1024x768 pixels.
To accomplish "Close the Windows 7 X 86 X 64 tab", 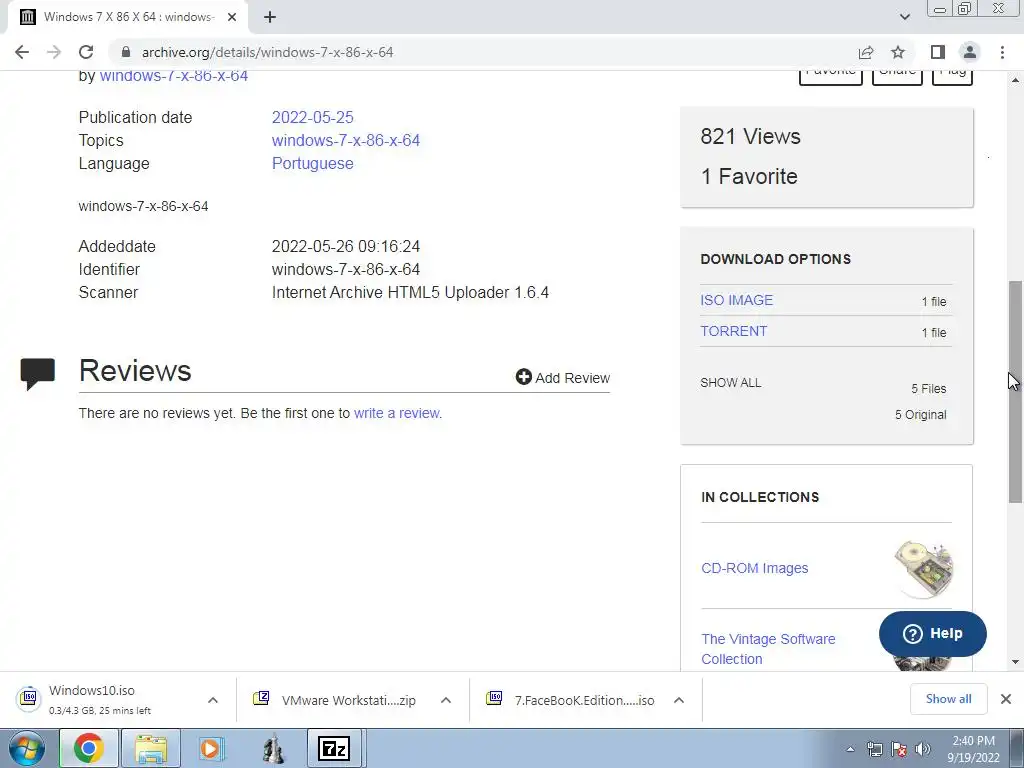I will 232,17.
